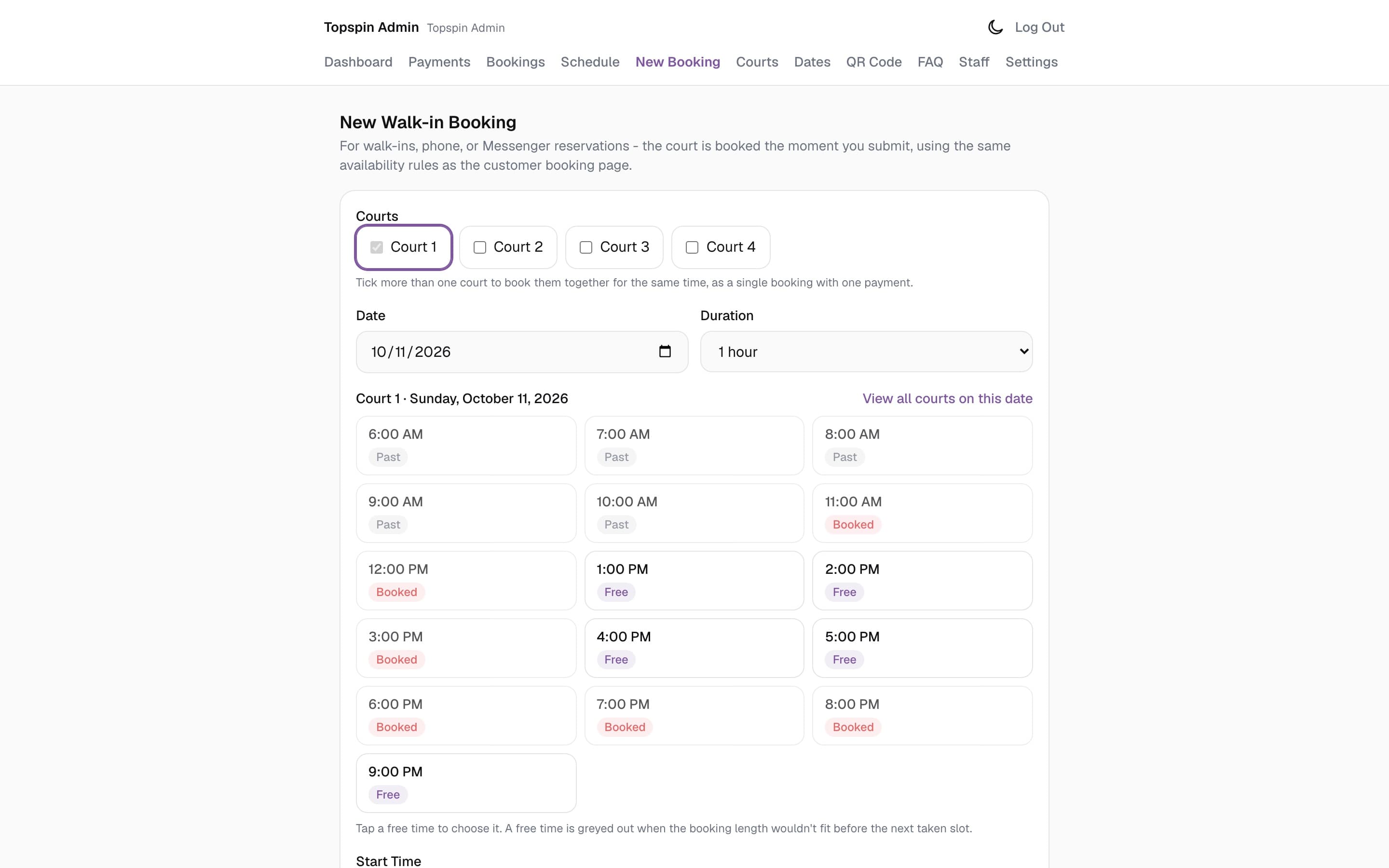Click the date input showing 10/11/2026
Viewport: 1389px width, 868px height.
(x=522, y=352)
